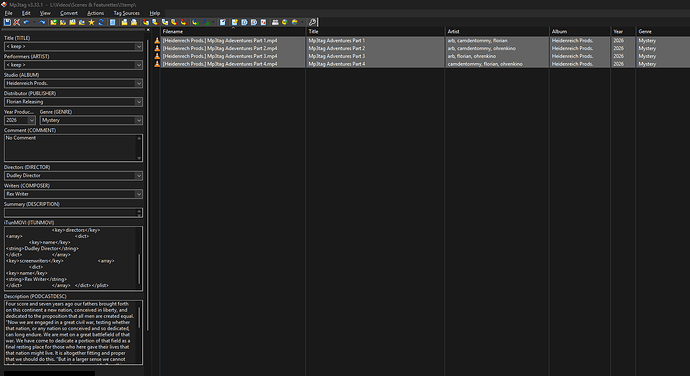Select file 'Mp3tag Adeventures Part 2.mp4'
This screenshot has height=376, width=690.
(232, 48)
